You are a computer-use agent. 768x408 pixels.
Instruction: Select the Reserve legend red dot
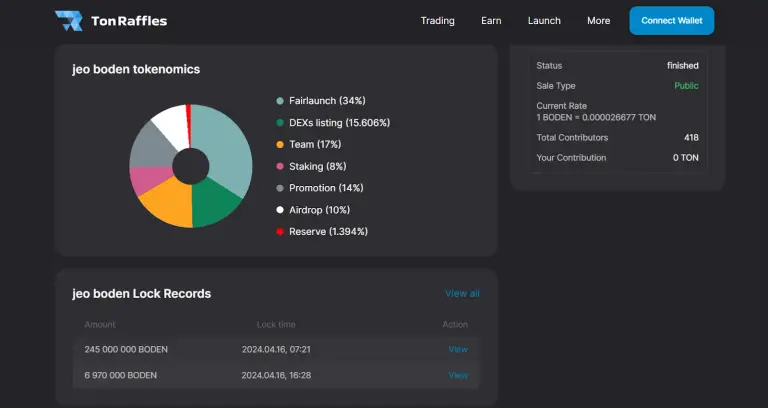[x=280, y=232]
